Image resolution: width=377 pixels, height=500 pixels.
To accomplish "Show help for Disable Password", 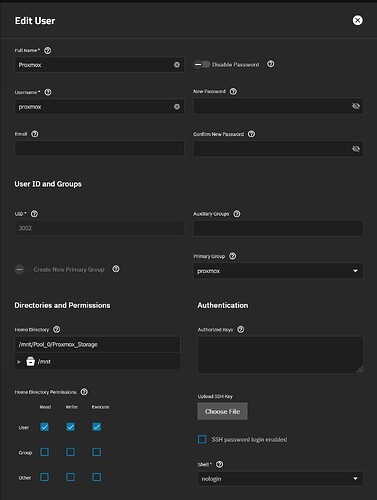I will point(271,64).
